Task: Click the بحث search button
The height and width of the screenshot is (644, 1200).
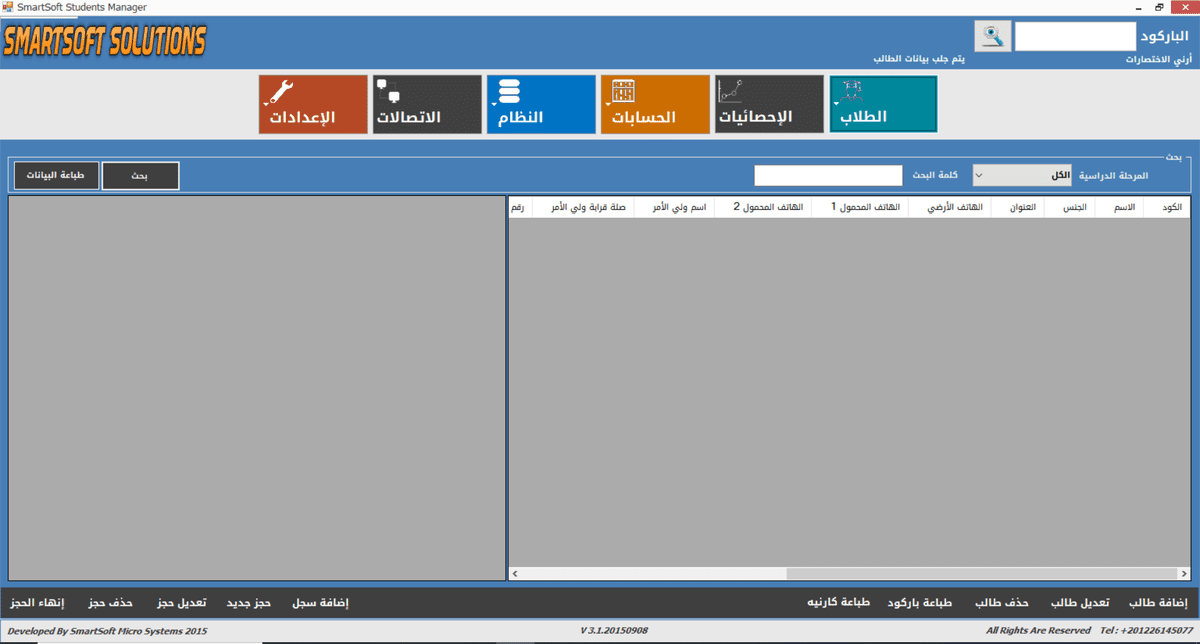Action: [x=140, y=176]
